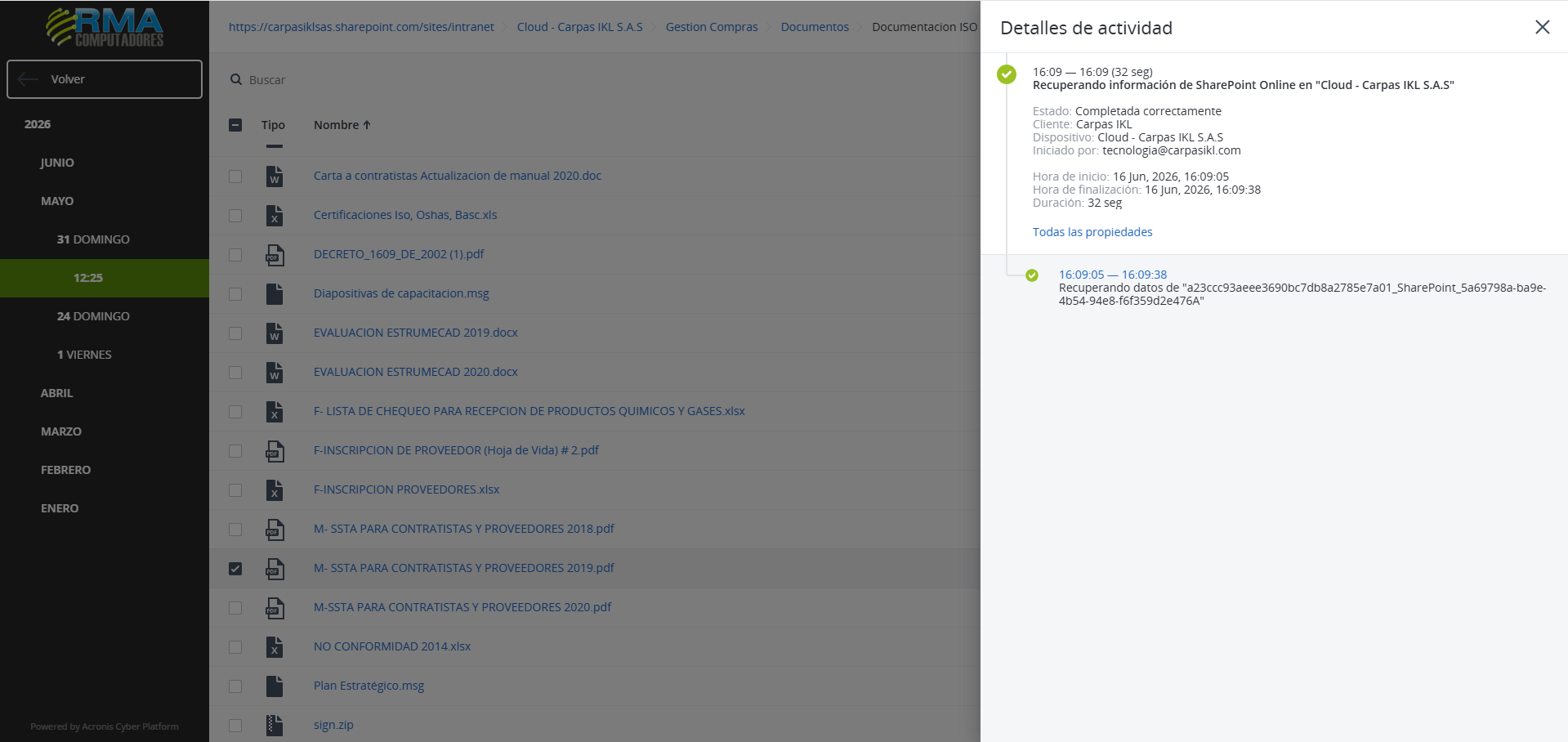This screenshot has height=742, width=1568.
Task: Click file icon for Plan Estratégico.msg
Action: point(275,686)
